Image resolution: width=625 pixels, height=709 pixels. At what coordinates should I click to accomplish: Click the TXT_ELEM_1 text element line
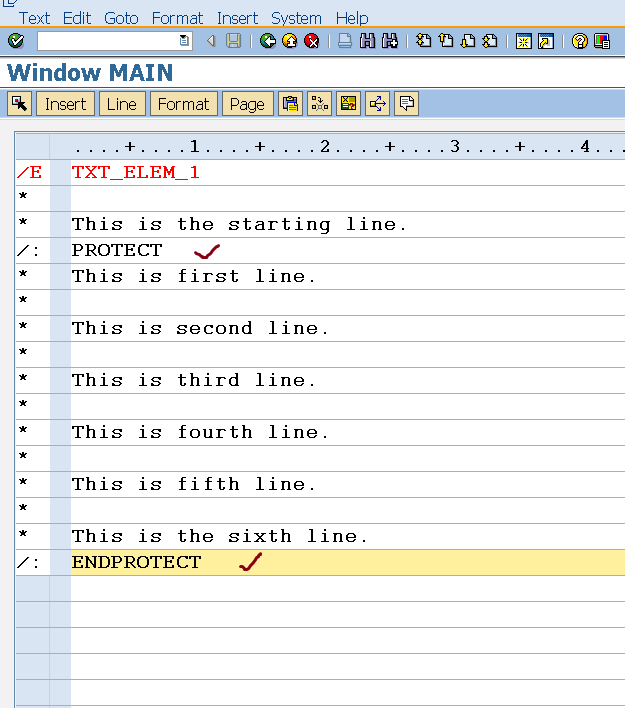pyautogui.click(x=135, y=172)
